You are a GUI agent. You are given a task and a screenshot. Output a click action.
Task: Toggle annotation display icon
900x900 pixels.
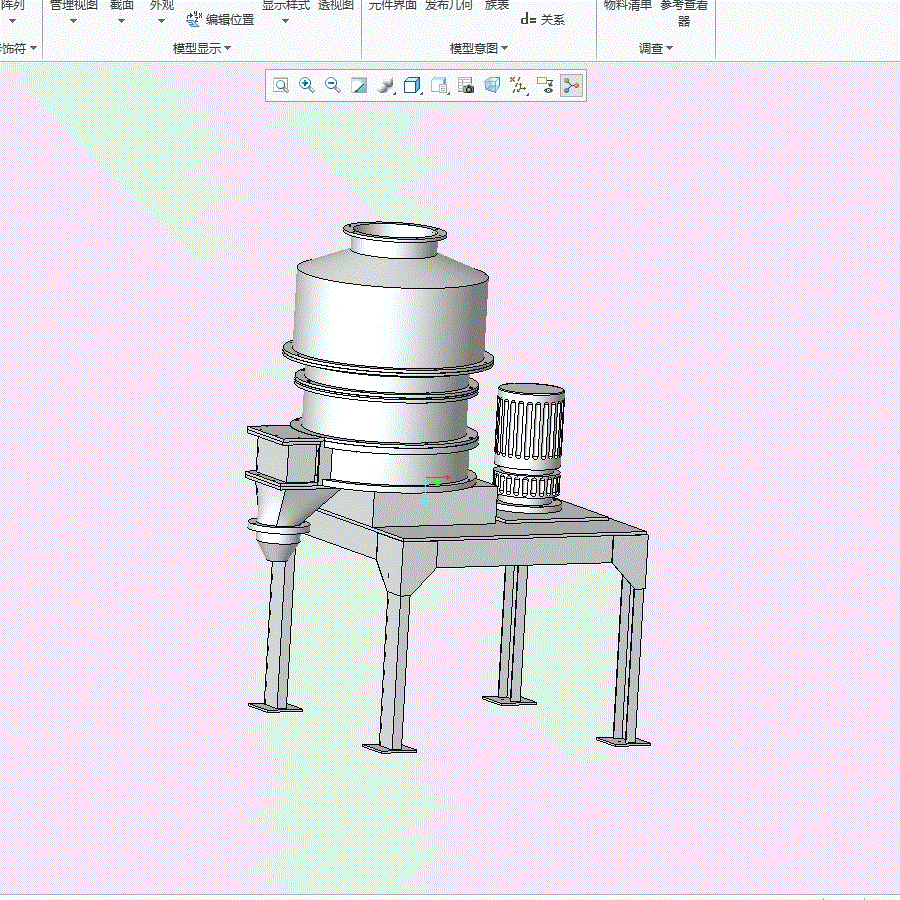(545, 86)
